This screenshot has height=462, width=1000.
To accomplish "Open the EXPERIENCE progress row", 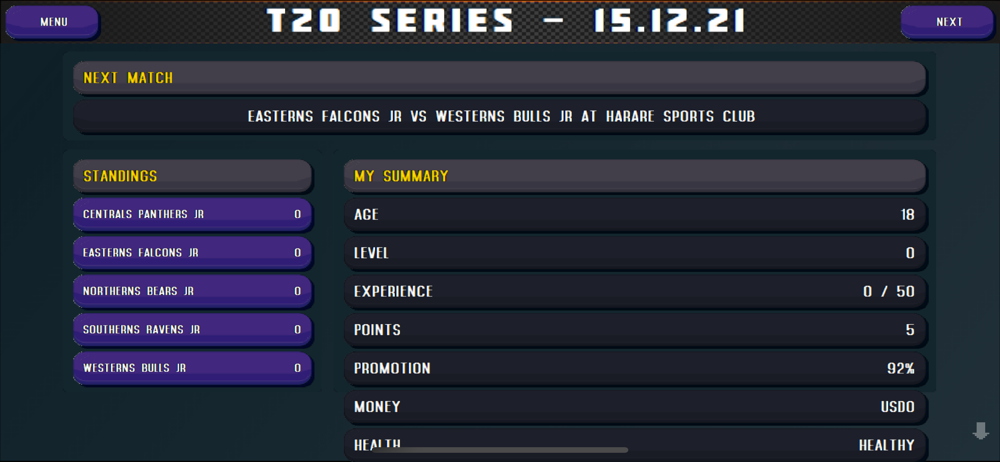I will tap(635, 292).
